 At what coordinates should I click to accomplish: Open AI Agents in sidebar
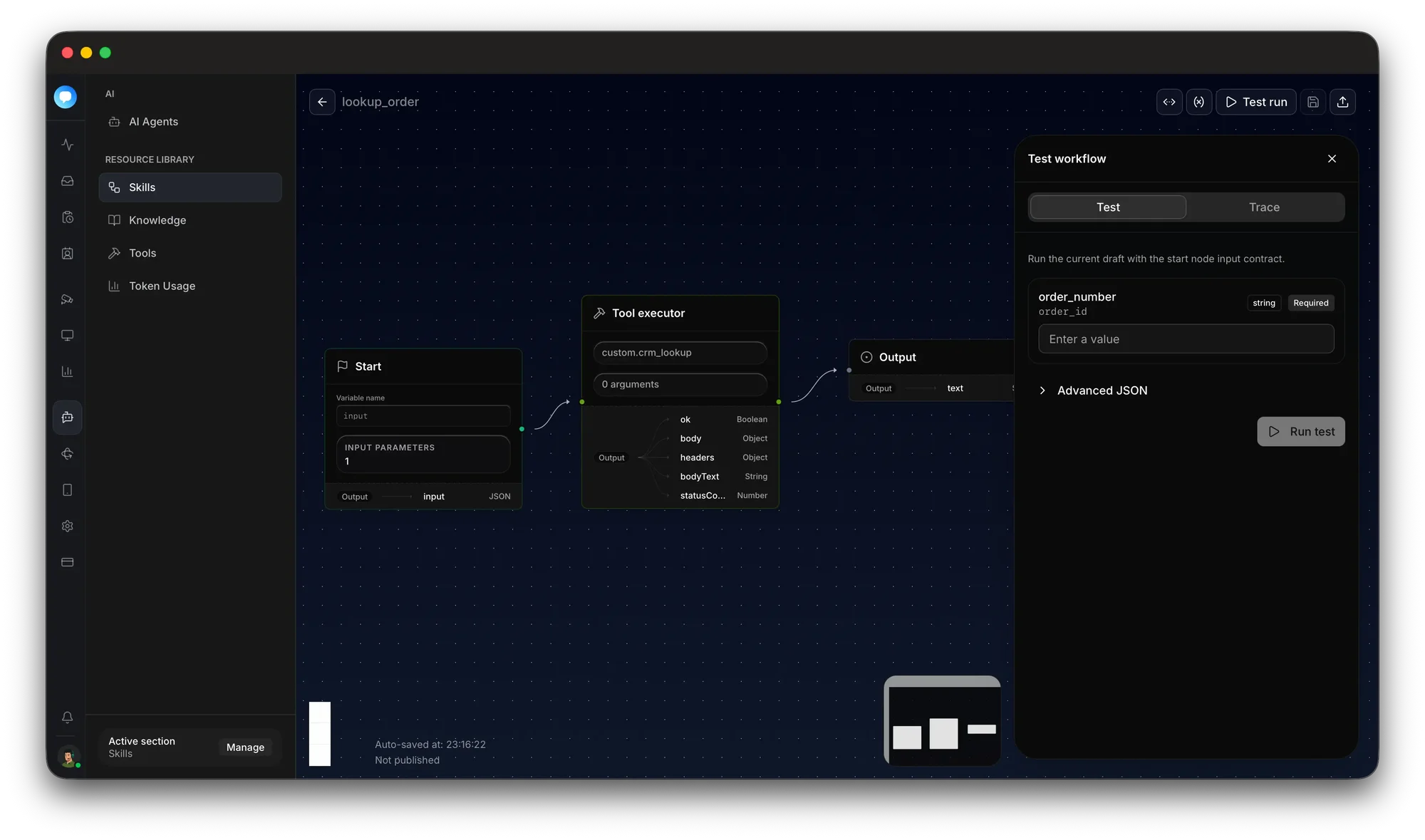tap(190, 122)
